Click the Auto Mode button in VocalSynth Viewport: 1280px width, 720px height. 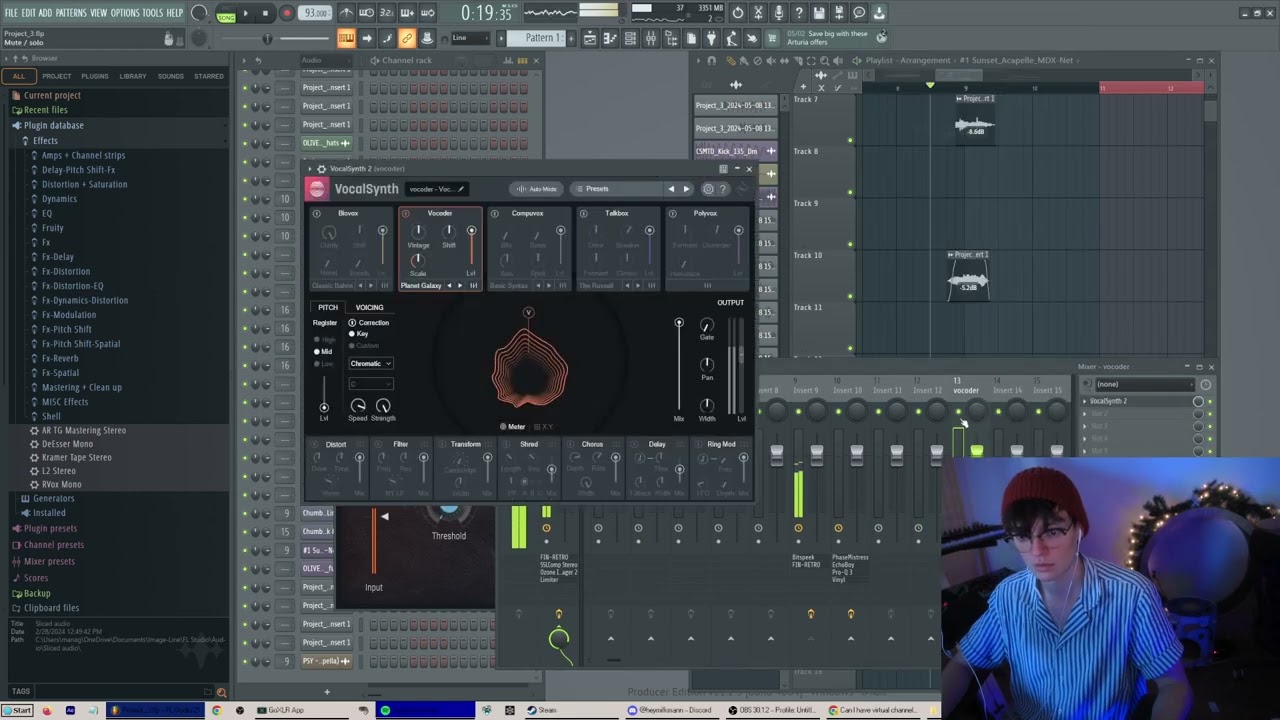[537, 189]
